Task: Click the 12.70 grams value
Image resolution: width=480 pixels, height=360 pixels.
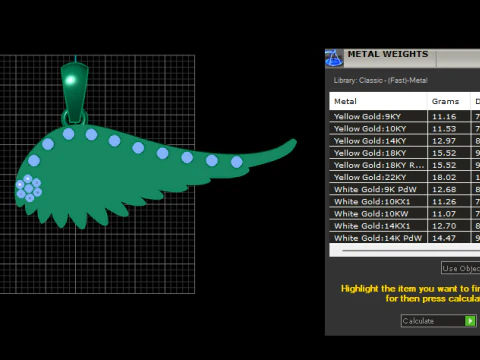Action: 444,226
